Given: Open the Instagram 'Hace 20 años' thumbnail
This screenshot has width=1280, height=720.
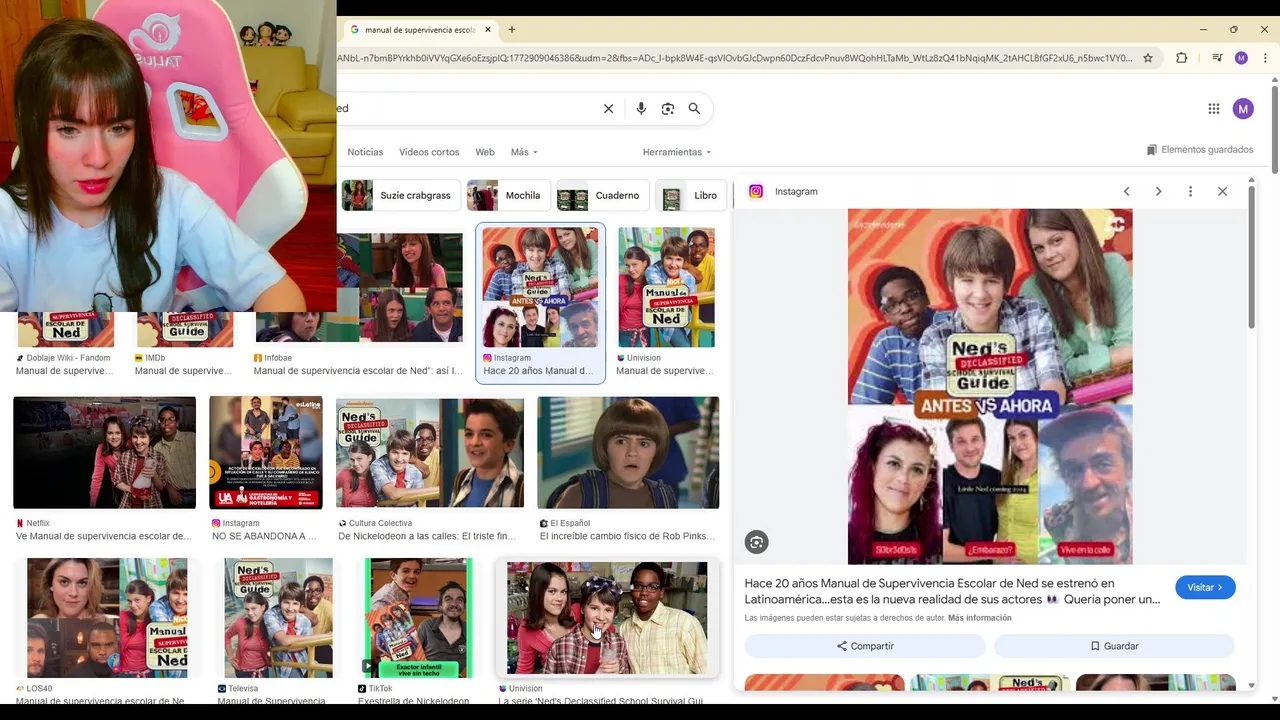Looking at the screenshot, I should (540, 287).
